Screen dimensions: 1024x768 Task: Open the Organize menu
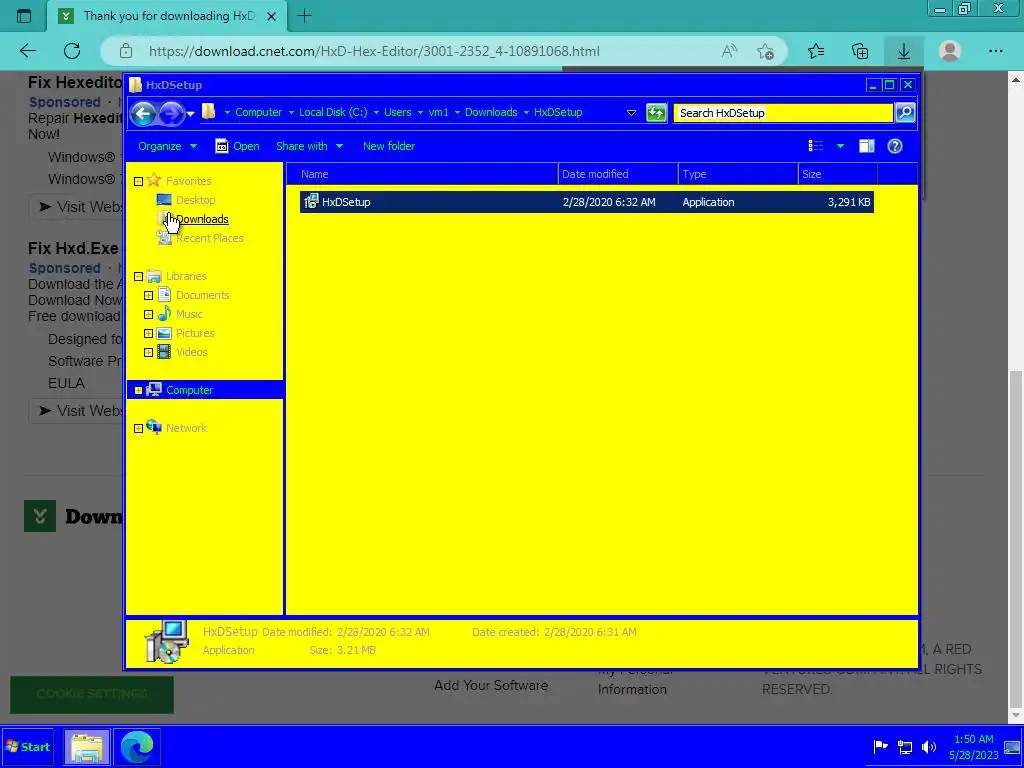167,146
